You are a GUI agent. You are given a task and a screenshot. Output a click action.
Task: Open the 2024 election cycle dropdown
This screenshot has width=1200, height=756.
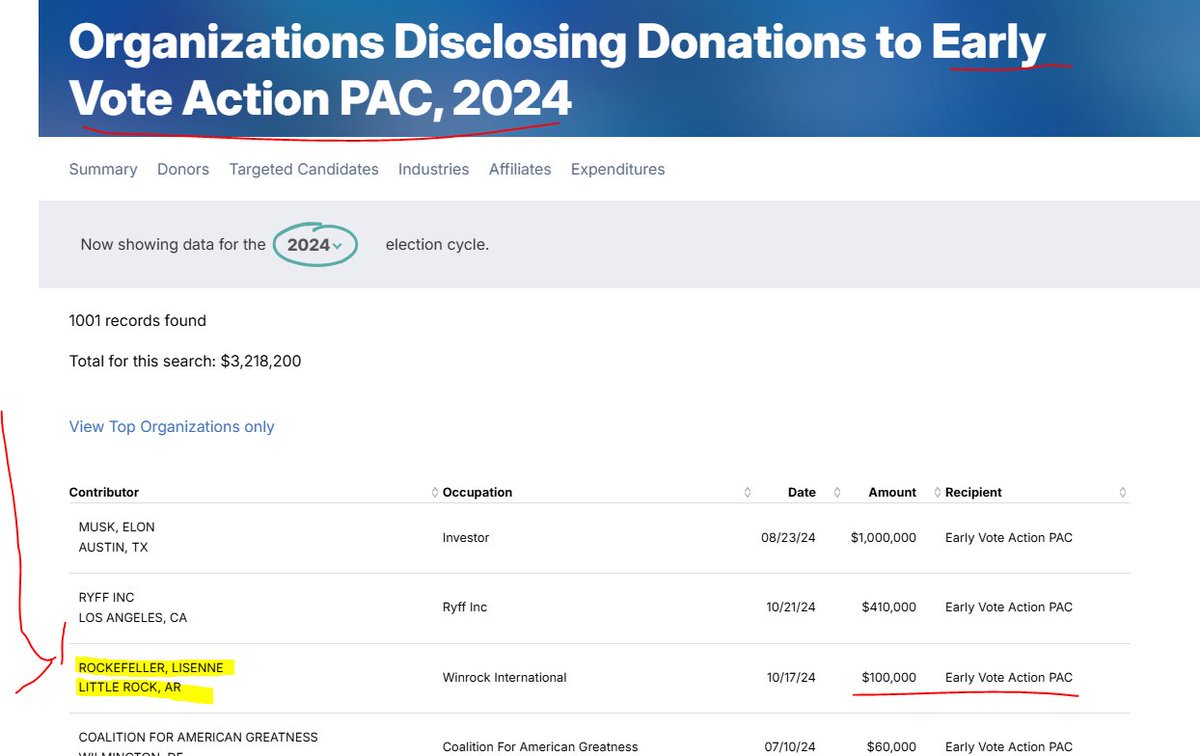315,245
